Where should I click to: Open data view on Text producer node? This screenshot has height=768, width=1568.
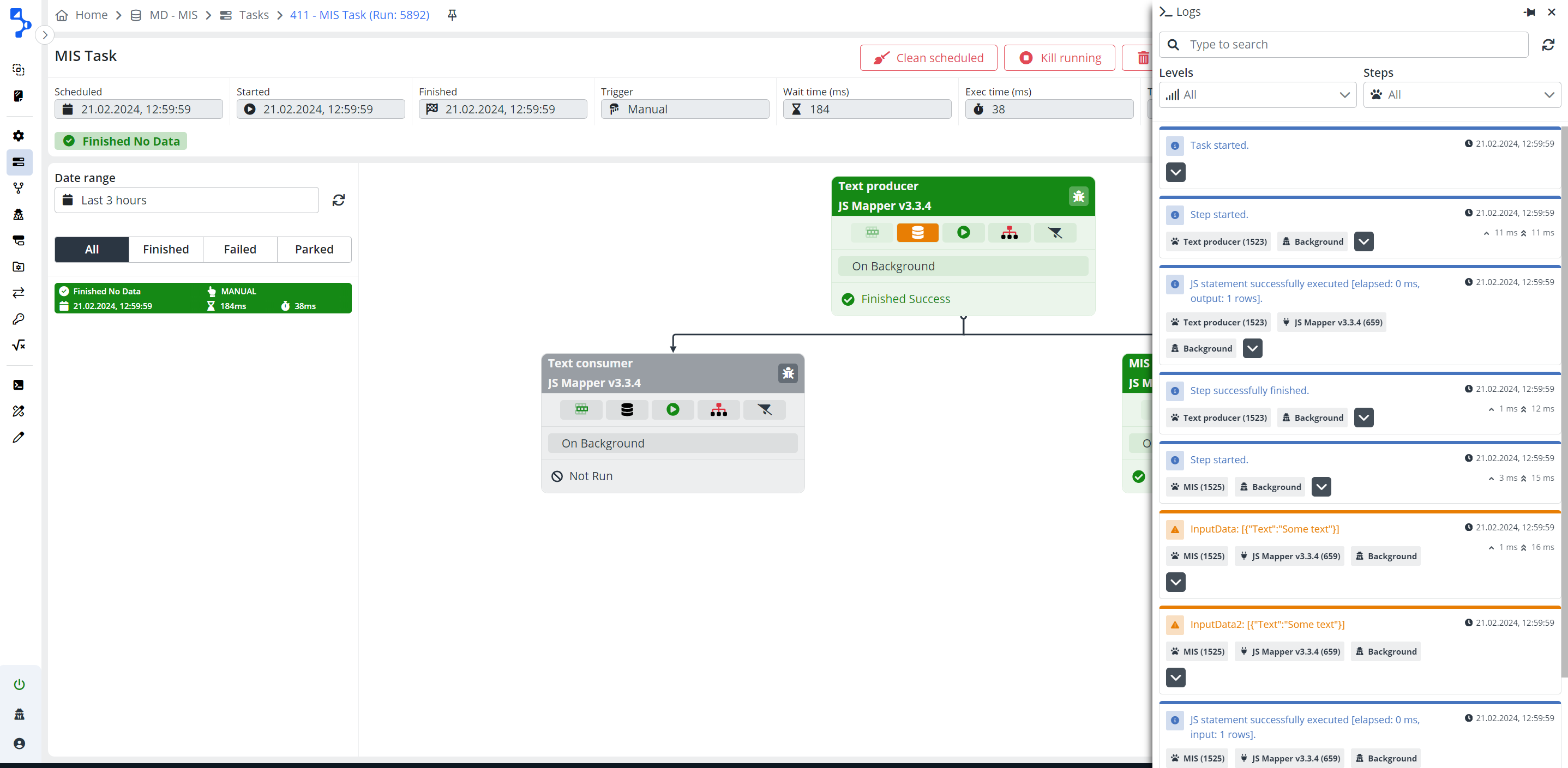tap(917, 232)
